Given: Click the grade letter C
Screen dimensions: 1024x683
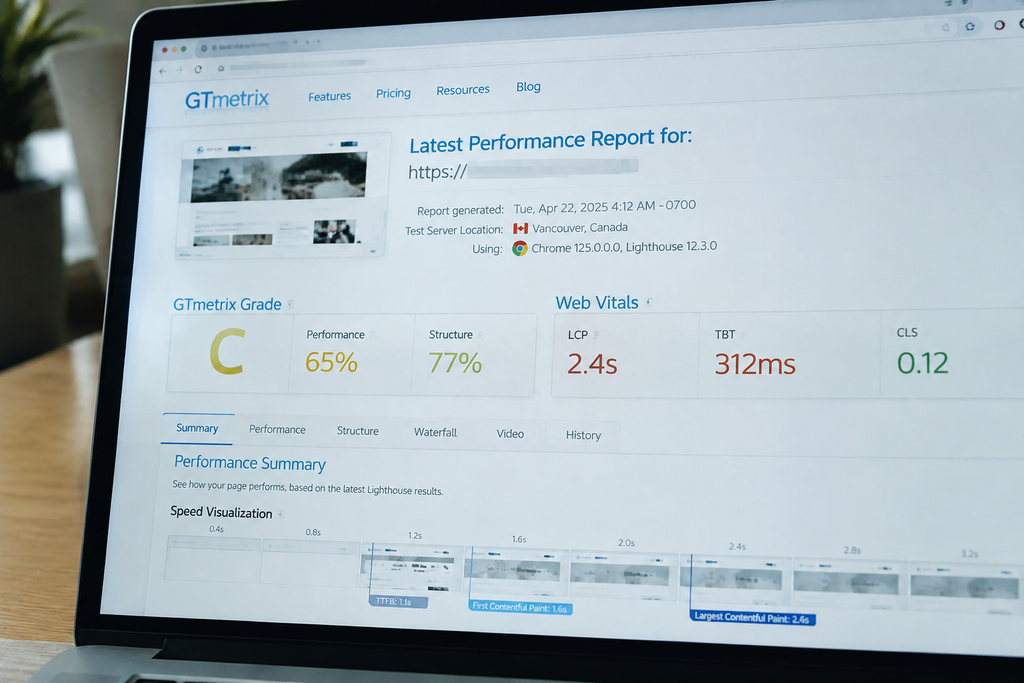Looking at the screenshot, I should tap(227, 351).
